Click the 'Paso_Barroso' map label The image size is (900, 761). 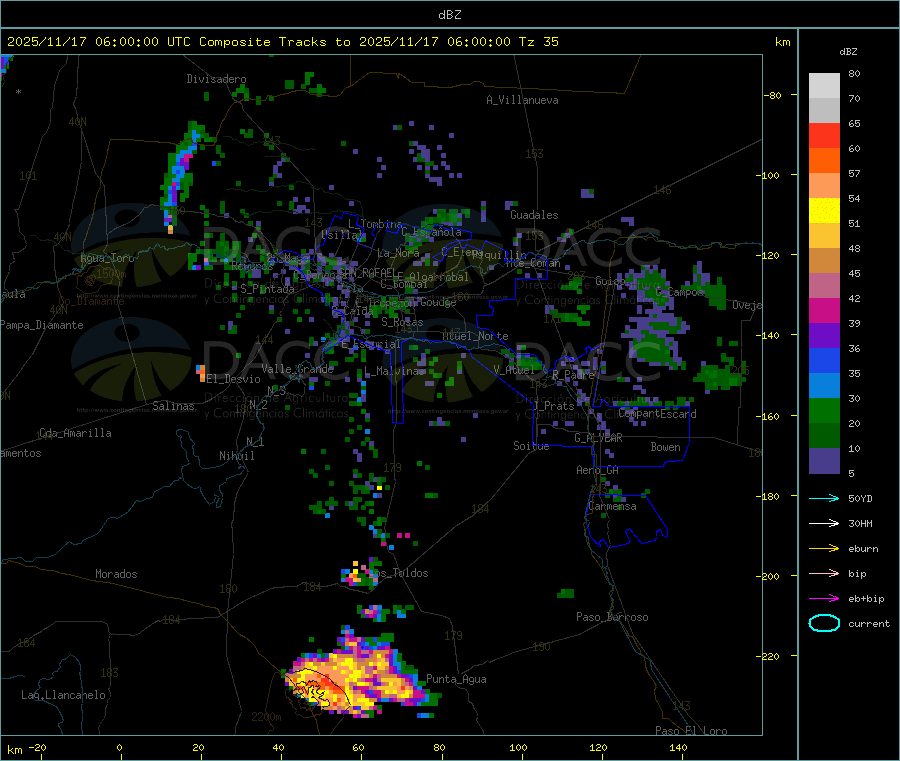click(x=612, y=617)
